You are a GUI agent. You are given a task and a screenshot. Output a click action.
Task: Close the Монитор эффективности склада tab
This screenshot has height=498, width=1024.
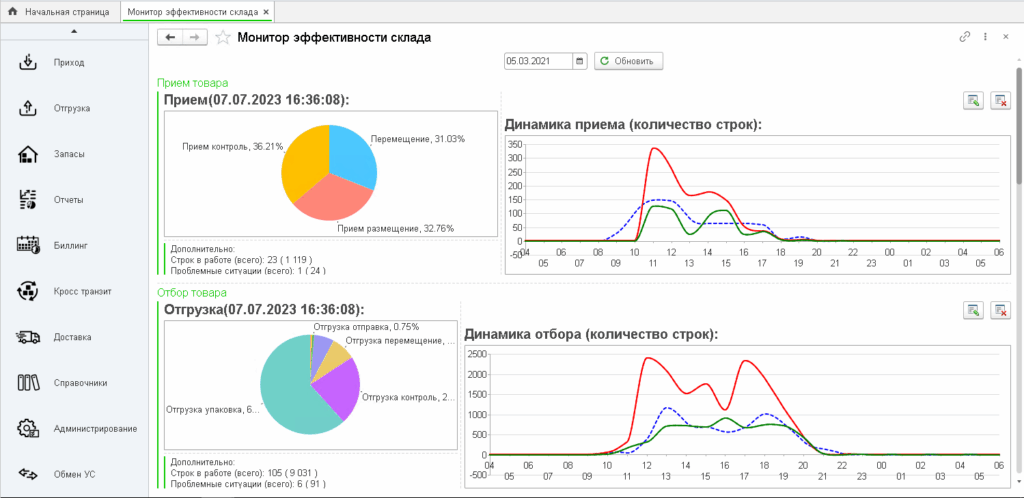[266, 11]
